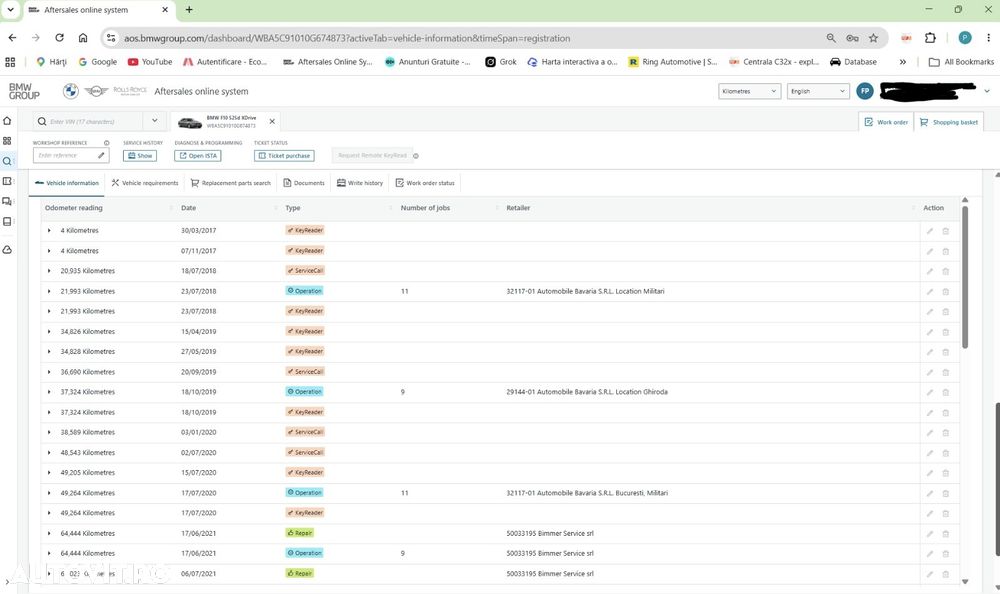The image size is (1000, 594).
Task: Expand the 38,589 Kilometres 03/01/2020 row
Action: (49, 433)
